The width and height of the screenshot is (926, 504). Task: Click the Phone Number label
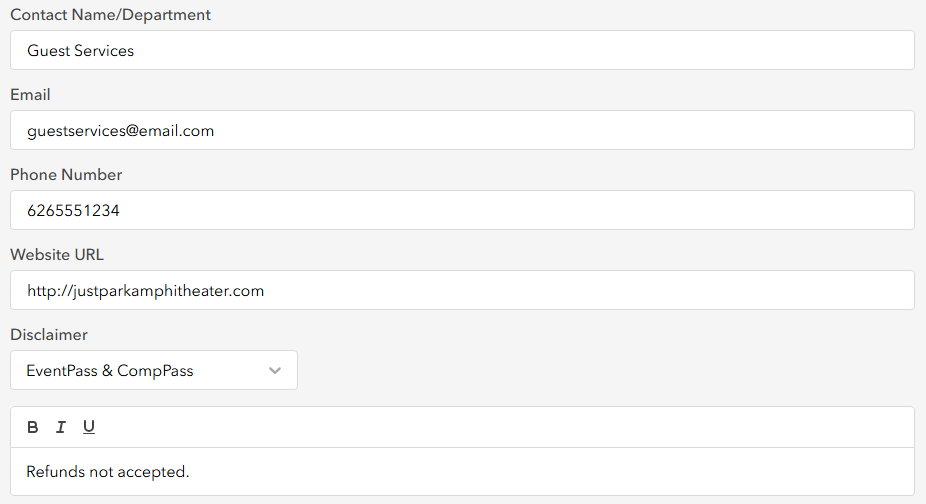click(x=66, y=175)
